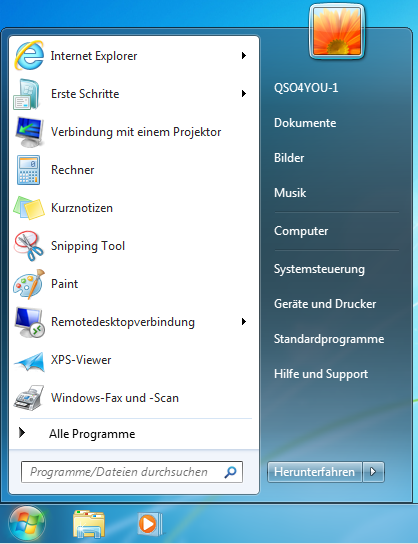Screen dimensions: 418x544
Task: Open Windows Explorer folder in taskbar
Action: [x=89, y=524]
